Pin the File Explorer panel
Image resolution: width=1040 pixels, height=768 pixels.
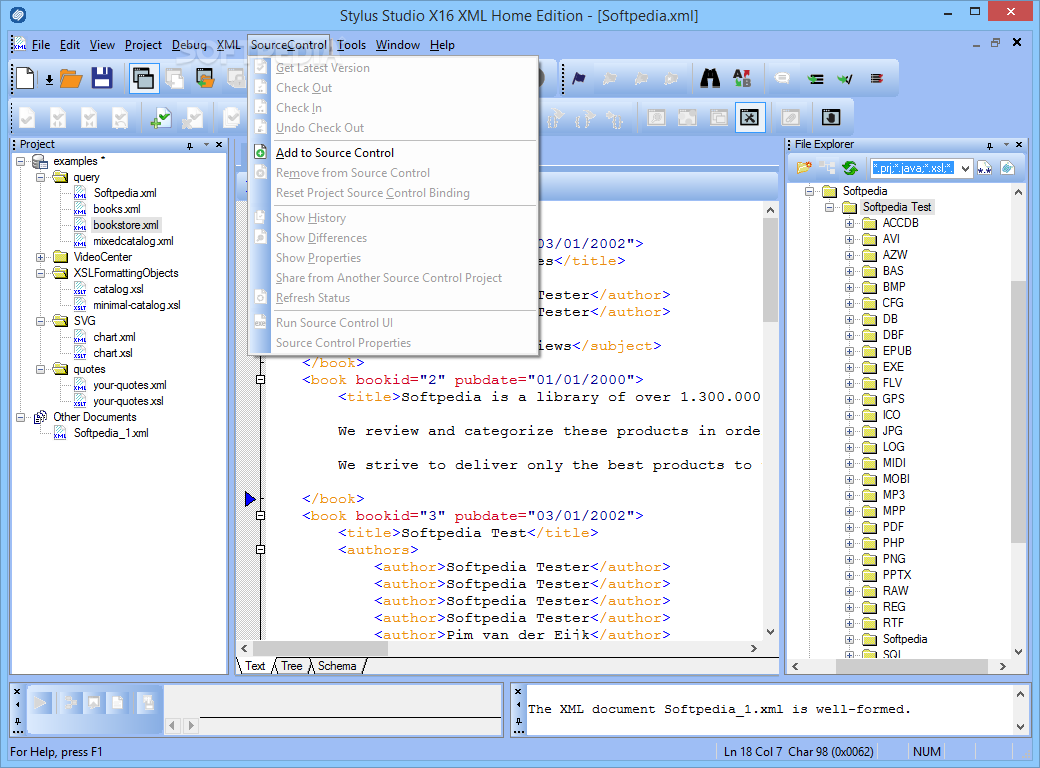coord(990,145)
